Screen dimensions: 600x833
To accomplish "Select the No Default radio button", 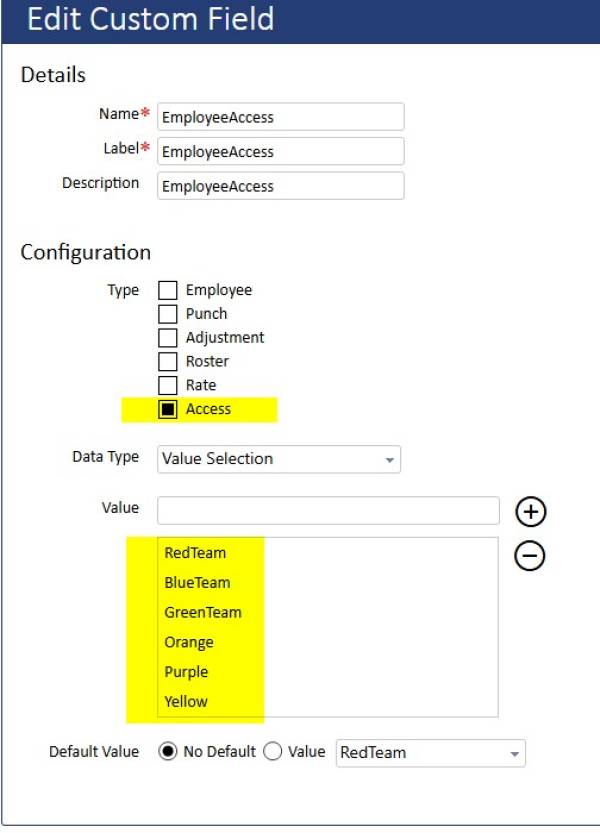I will point(169,752).
